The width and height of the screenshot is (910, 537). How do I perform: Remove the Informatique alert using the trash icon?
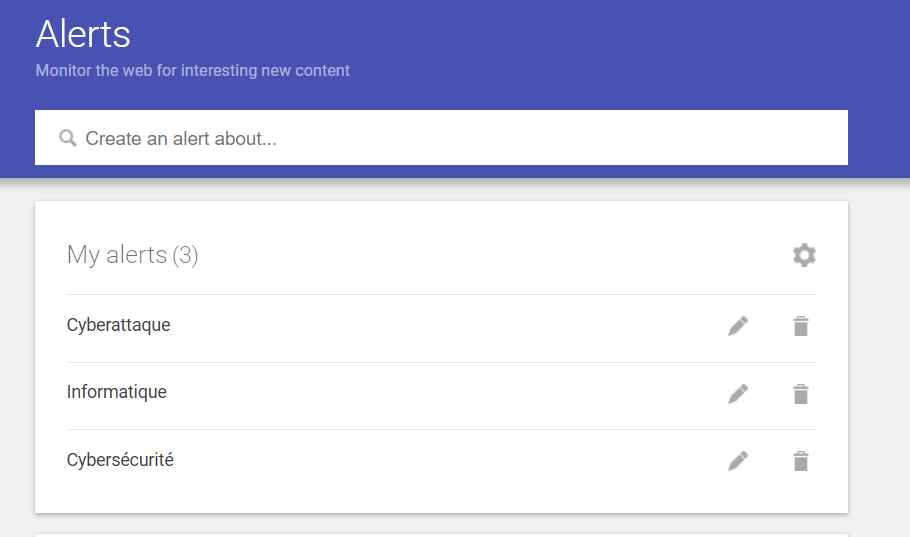[801, 394]
